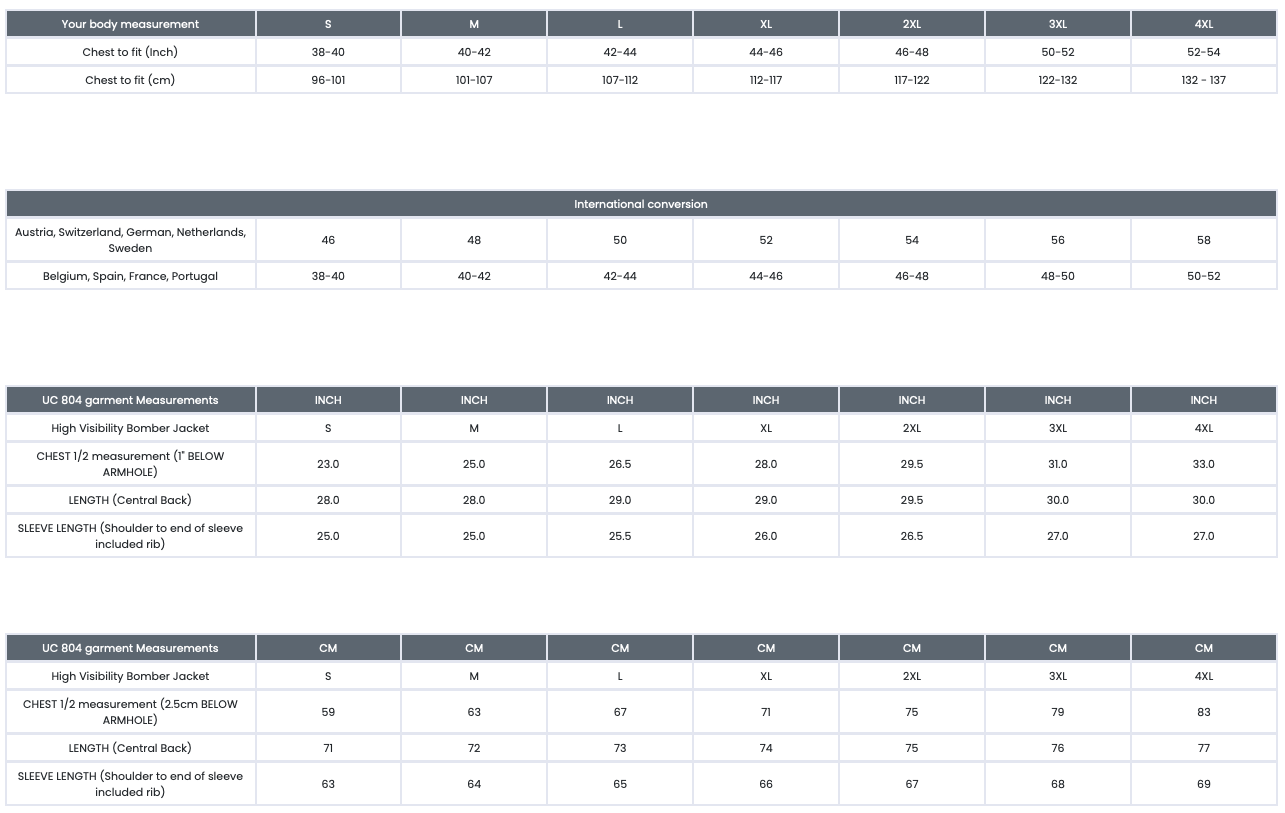Click the '132 - 137' chest cm cell
Screen dimensions: 1285x813
pos(1203,80)
